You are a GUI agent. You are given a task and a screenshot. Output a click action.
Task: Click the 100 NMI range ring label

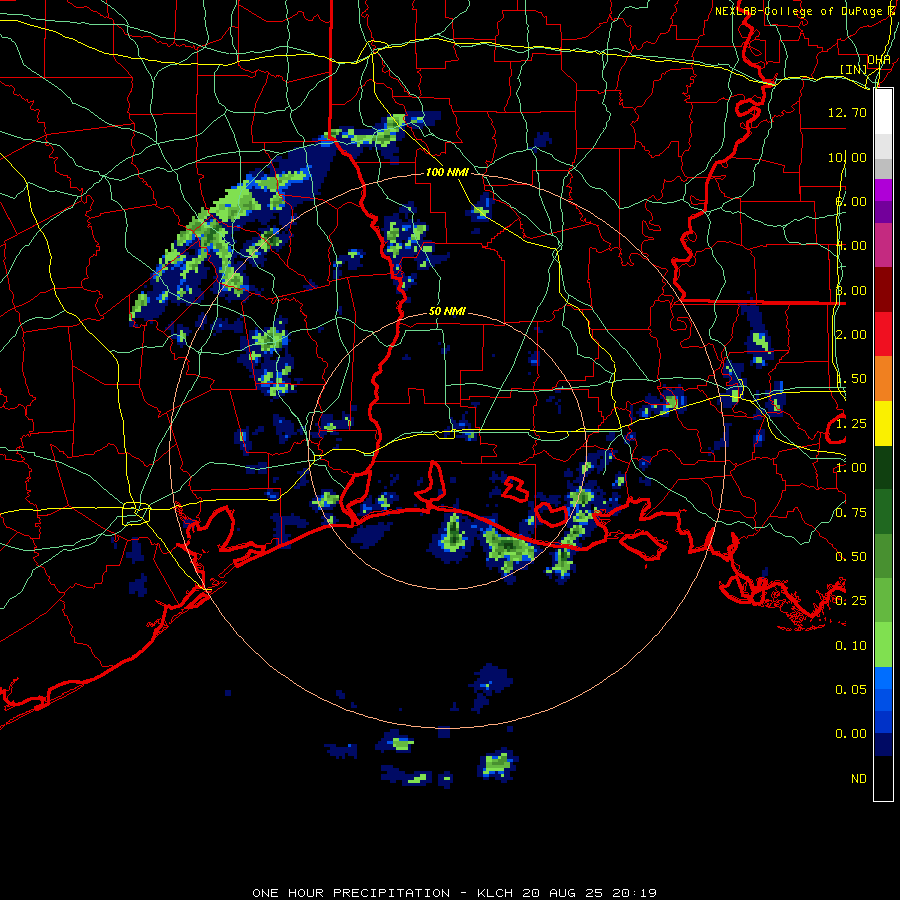click(446, 172)
